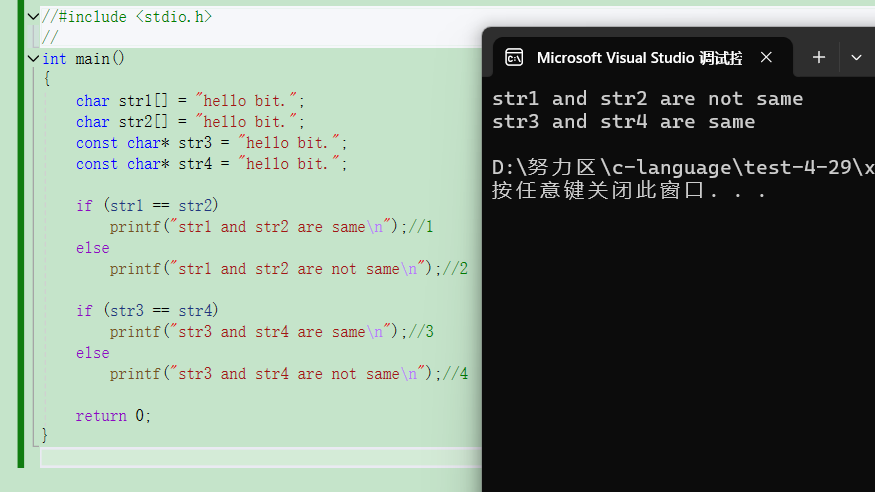Click the 'const char* str3' declaration line
The image size is (875, 492).
tap(211, 143)
